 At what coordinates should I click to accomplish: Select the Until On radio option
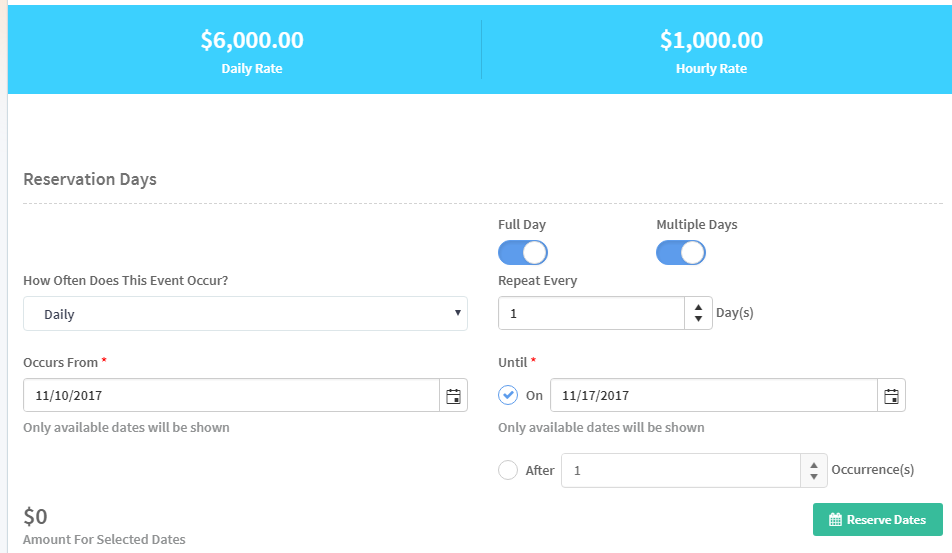508,395
